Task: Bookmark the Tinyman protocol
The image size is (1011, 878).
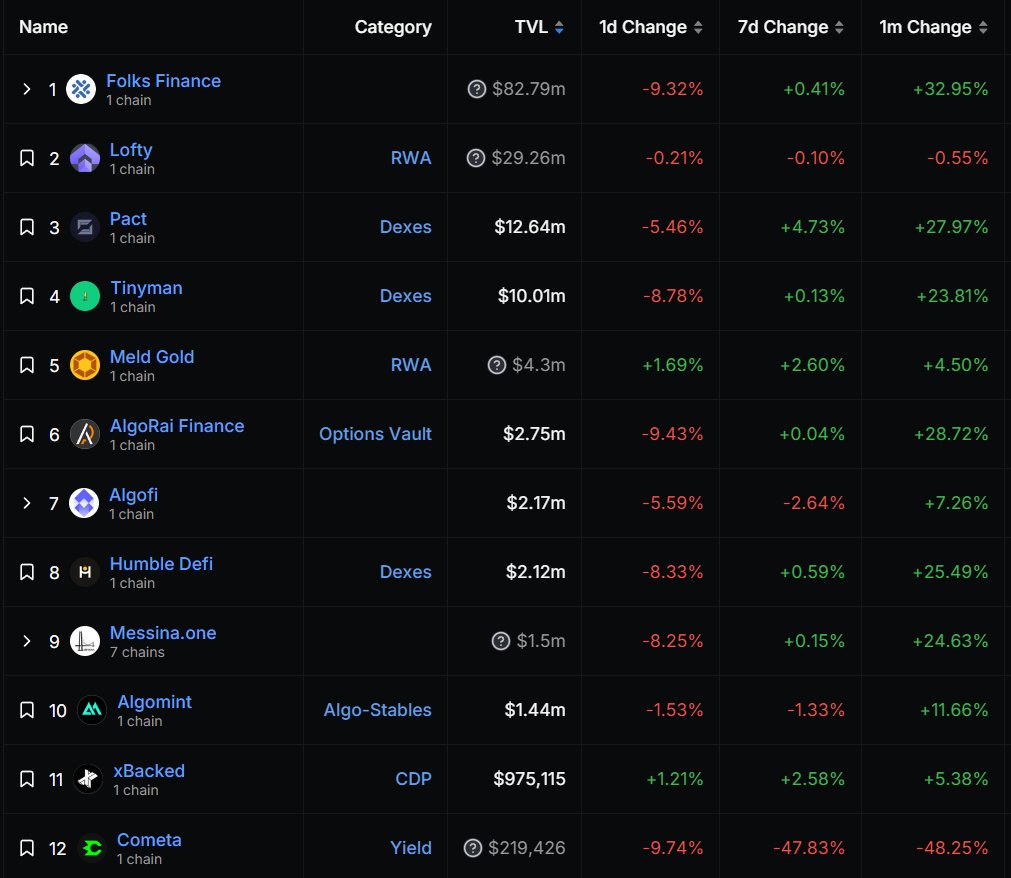Action: pos(26,296)
